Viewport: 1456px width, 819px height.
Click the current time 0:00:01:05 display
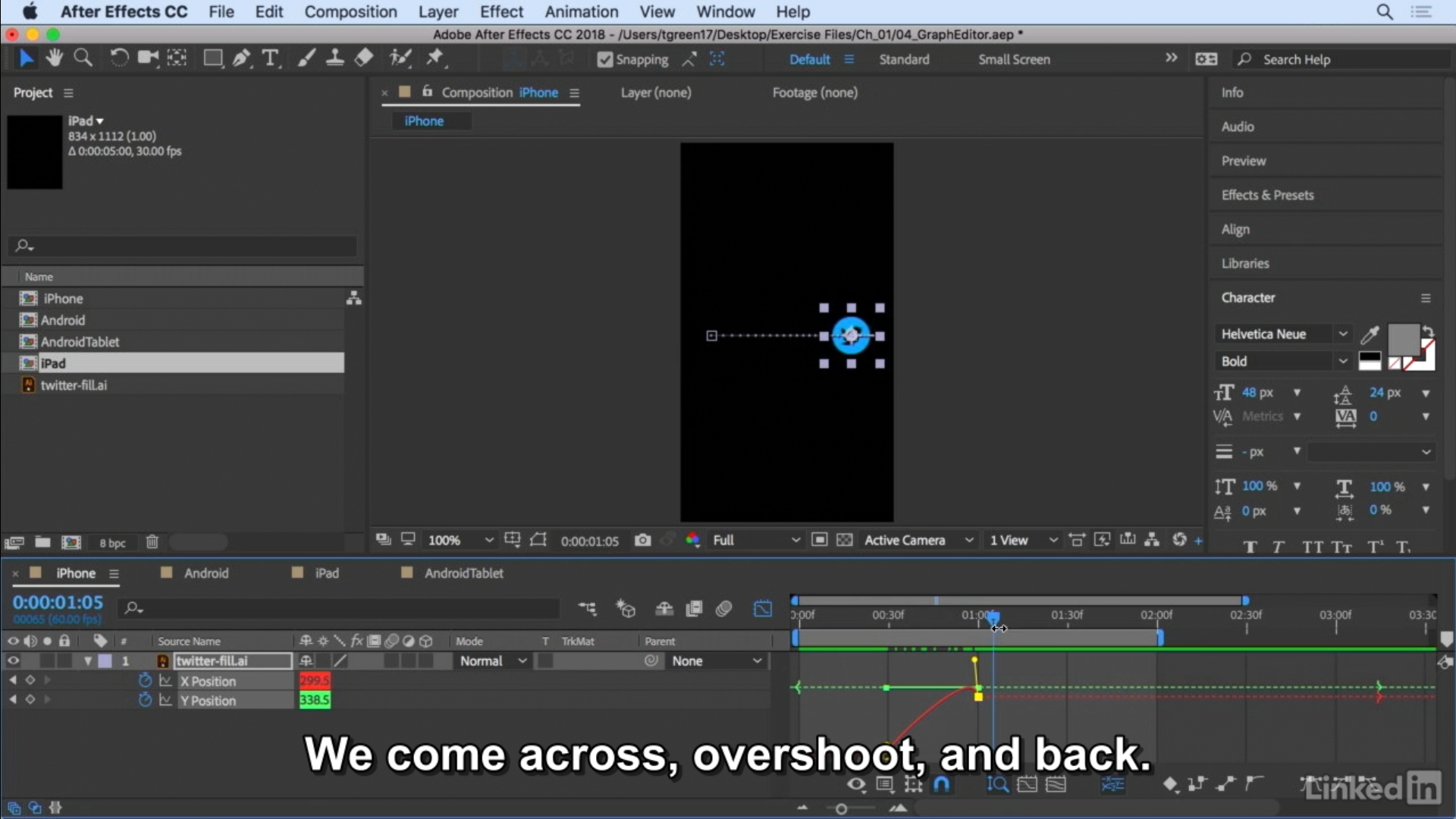point(58,602)
